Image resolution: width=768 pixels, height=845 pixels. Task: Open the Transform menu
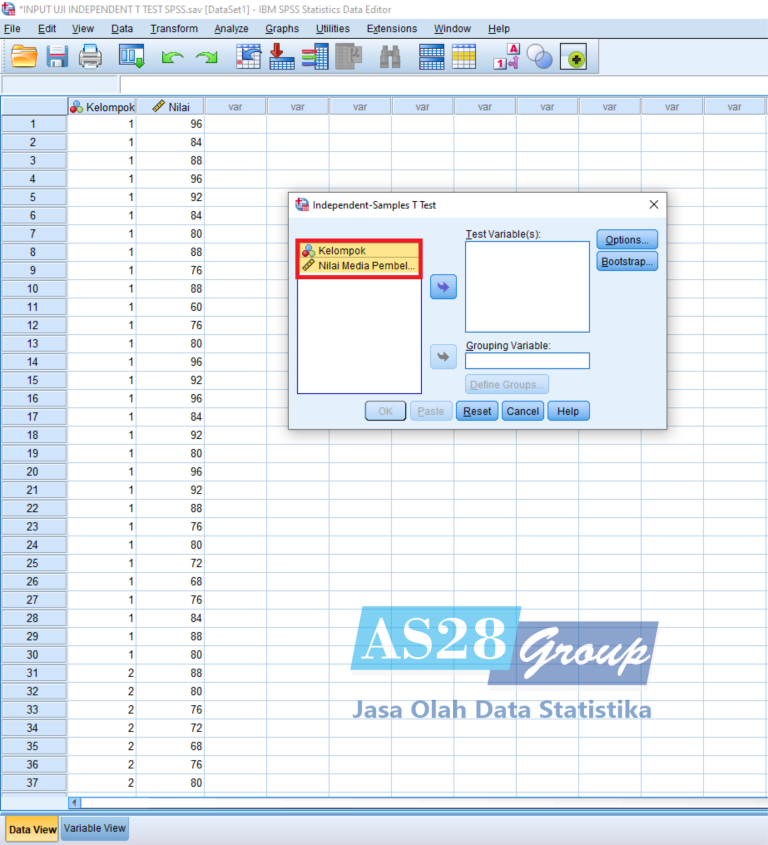(x=174, y=29)
